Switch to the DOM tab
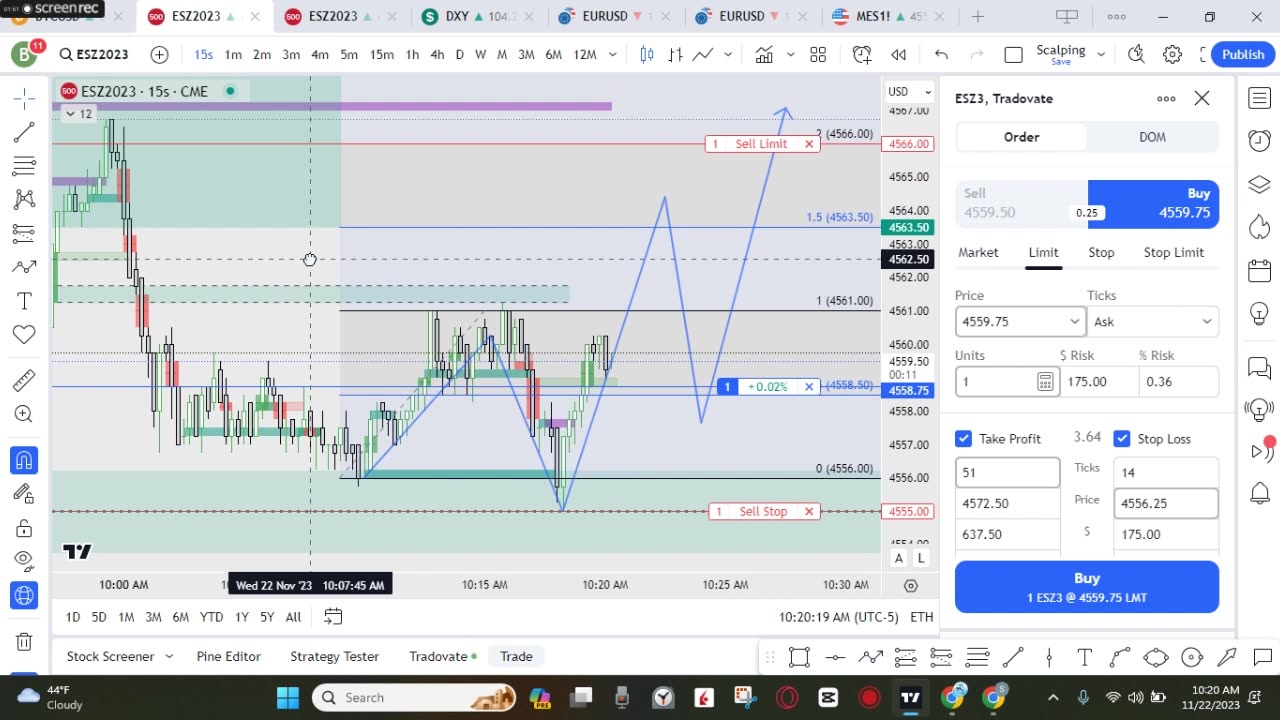This screenshot has width=1280, height=720. point(1152,137)
